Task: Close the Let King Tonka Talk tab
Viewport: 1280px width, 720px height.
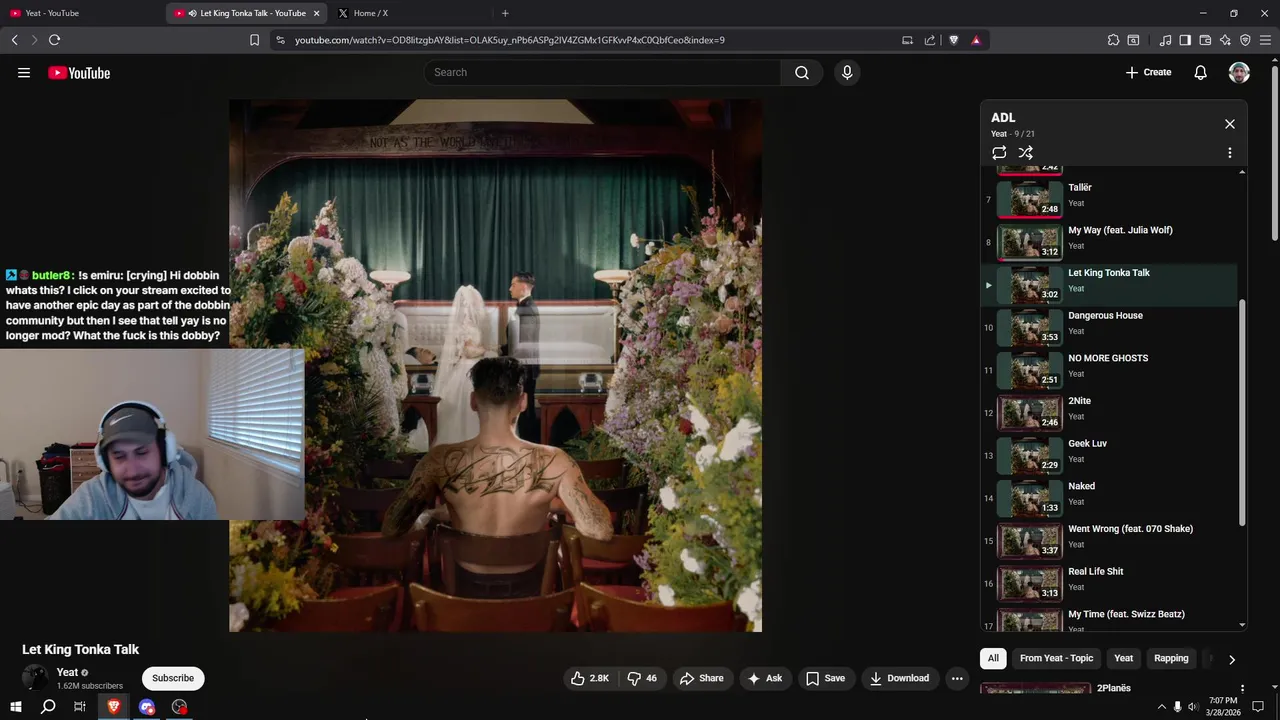Action: pos(316,13)
